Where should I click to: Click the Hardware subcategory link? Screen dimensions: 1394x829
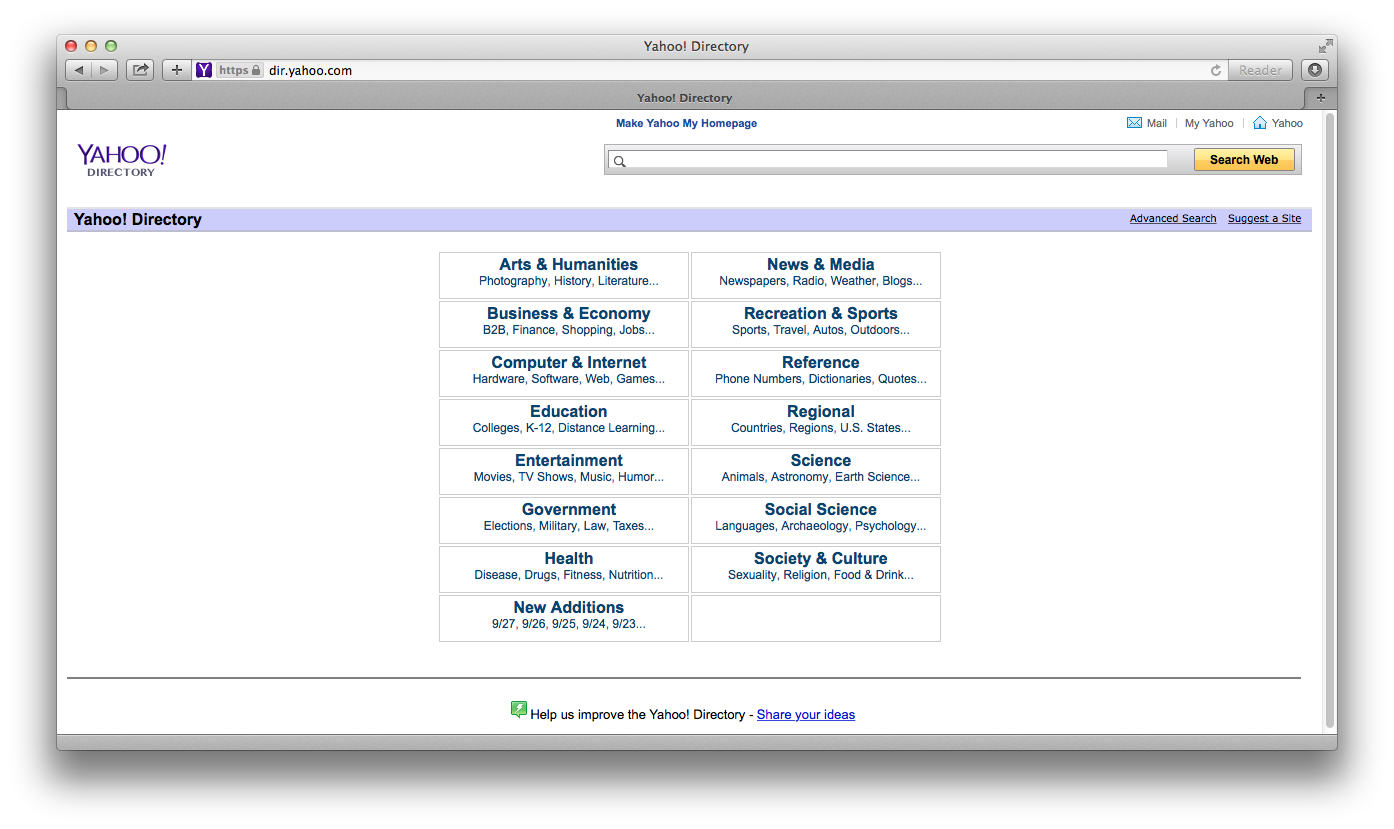(x=498, y=379)
